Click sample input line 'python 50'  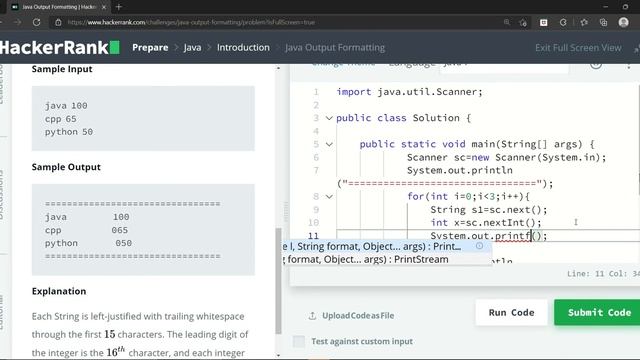pos(69,132)
